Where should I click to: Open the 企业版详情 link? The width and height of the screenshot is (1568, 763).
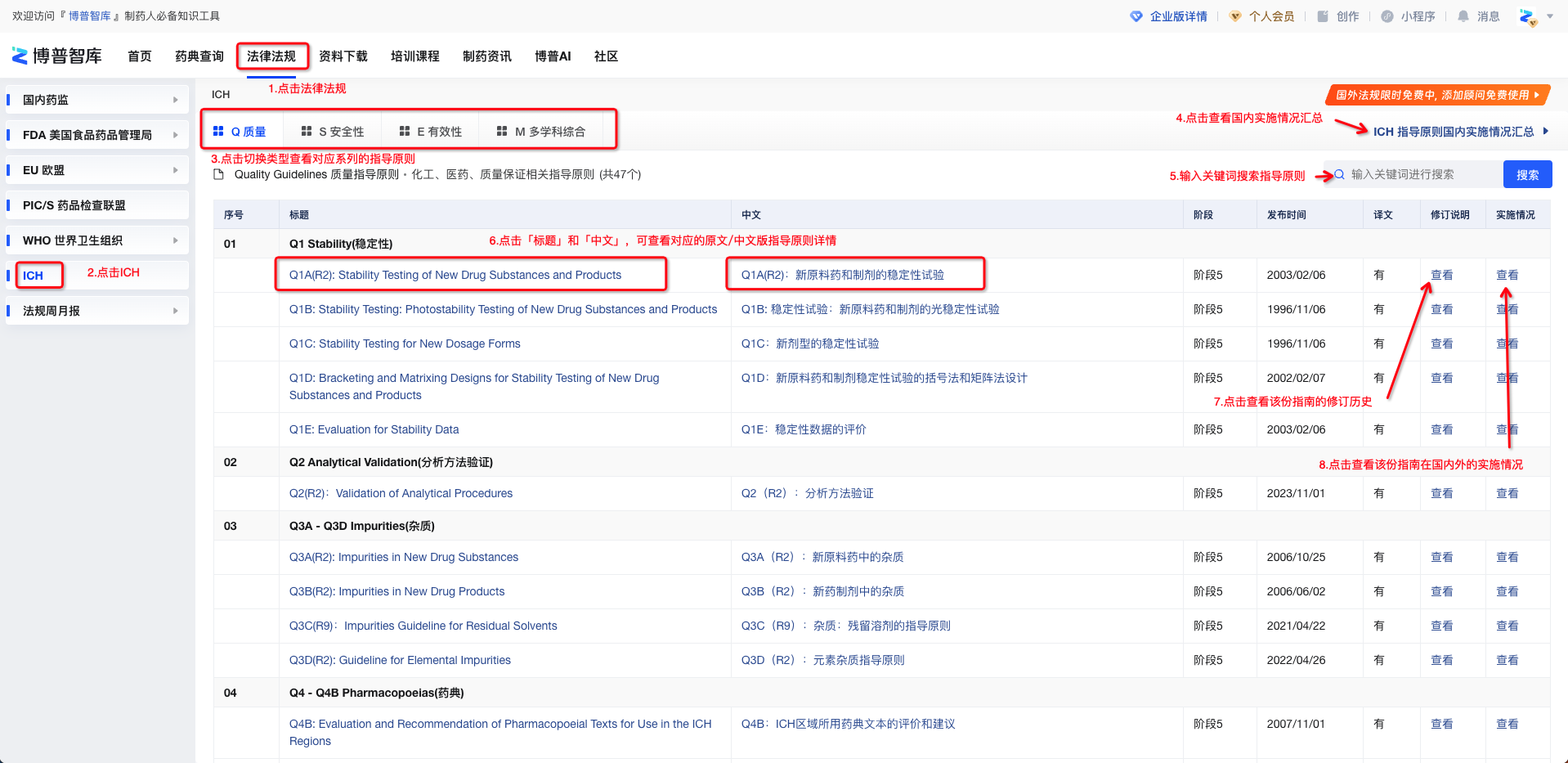point(1178,16)
